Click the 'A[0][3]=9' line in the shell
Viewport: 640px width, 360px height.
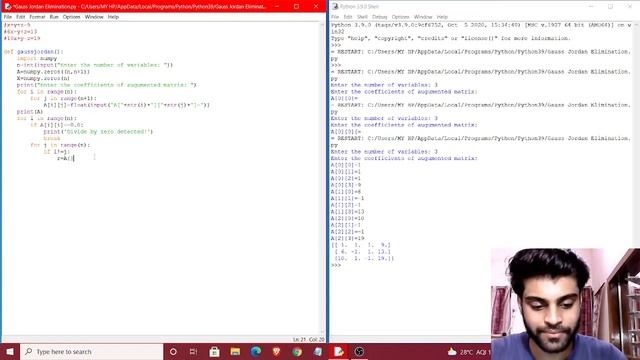(346, 184)
